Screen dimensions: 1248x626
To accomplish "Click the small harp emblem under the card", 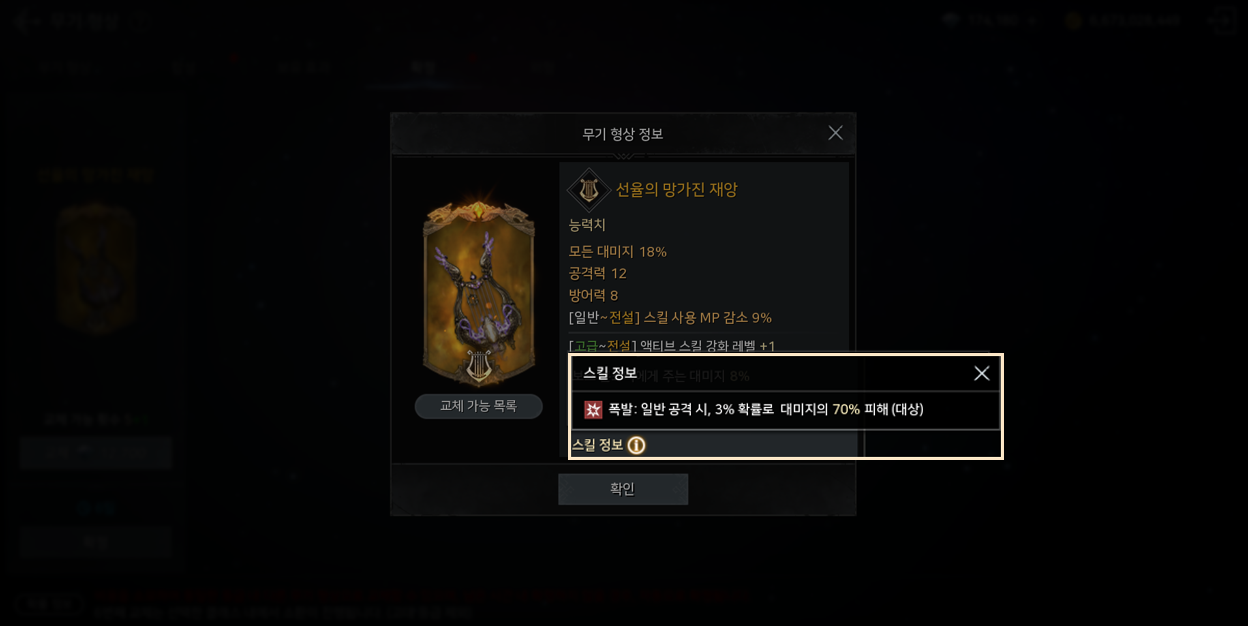I will pyautogui.click(x=479, y=365).
